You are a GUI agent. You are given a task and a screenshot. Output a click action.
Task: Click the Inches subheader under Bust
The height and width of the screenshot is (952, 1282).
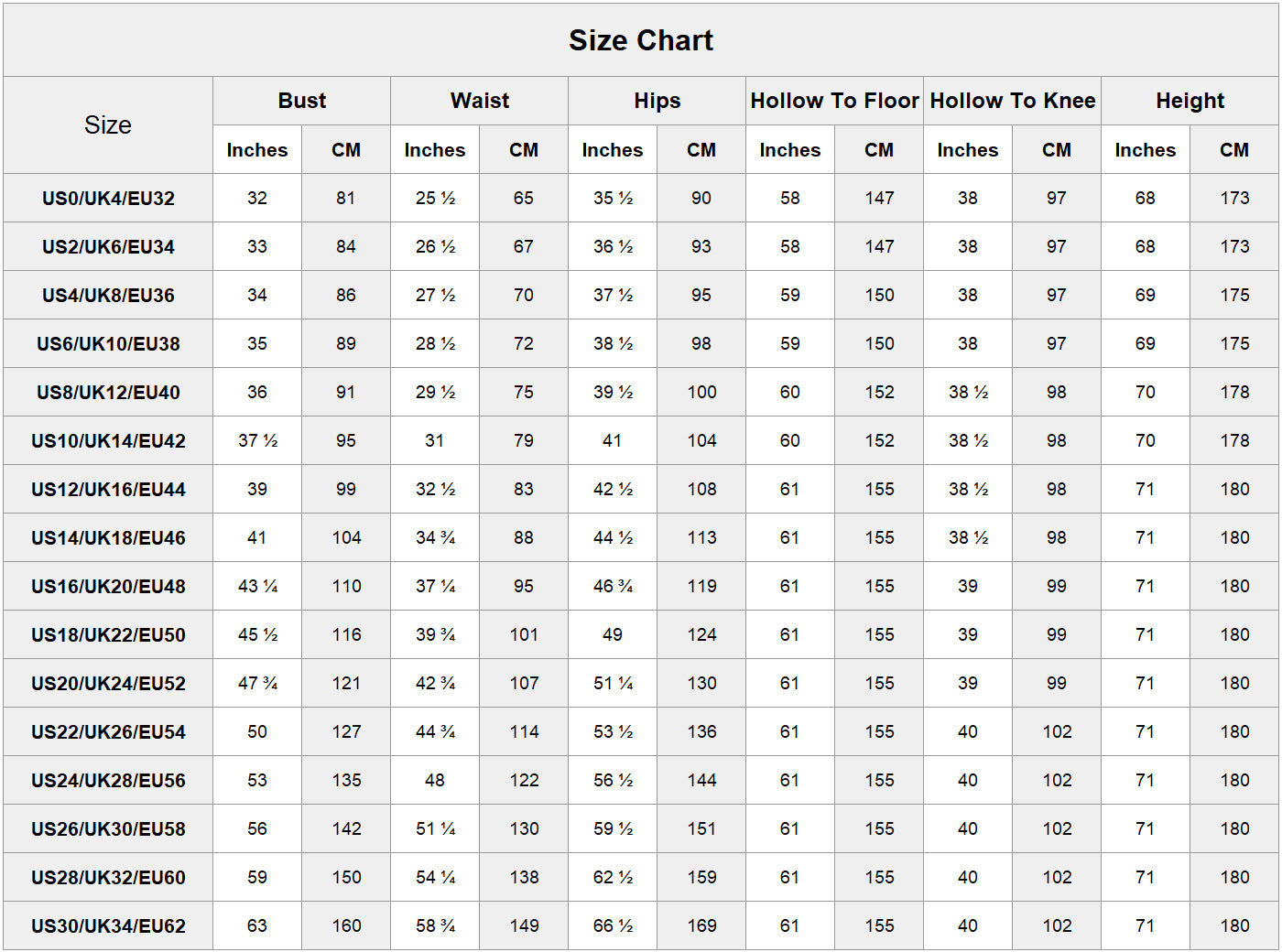257,150
